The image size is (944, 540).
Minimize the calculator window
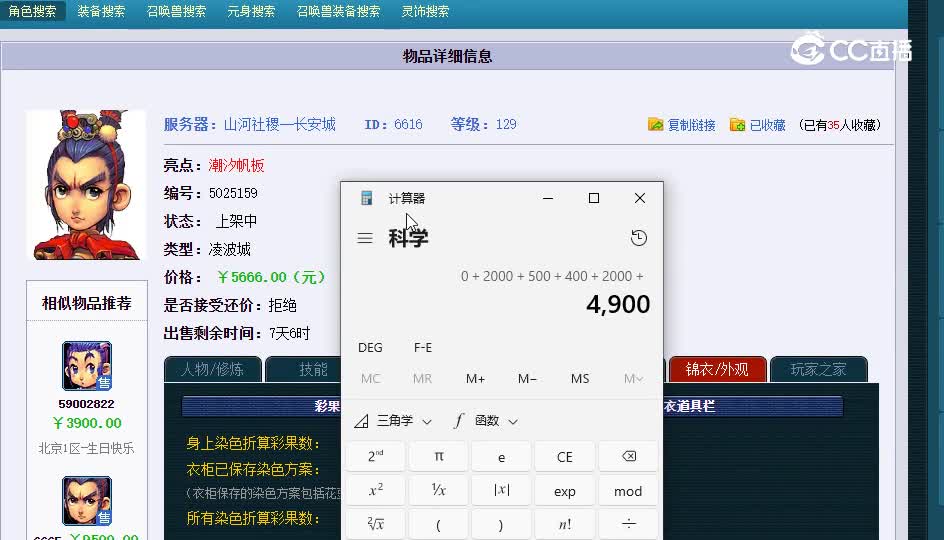(548, 198)
